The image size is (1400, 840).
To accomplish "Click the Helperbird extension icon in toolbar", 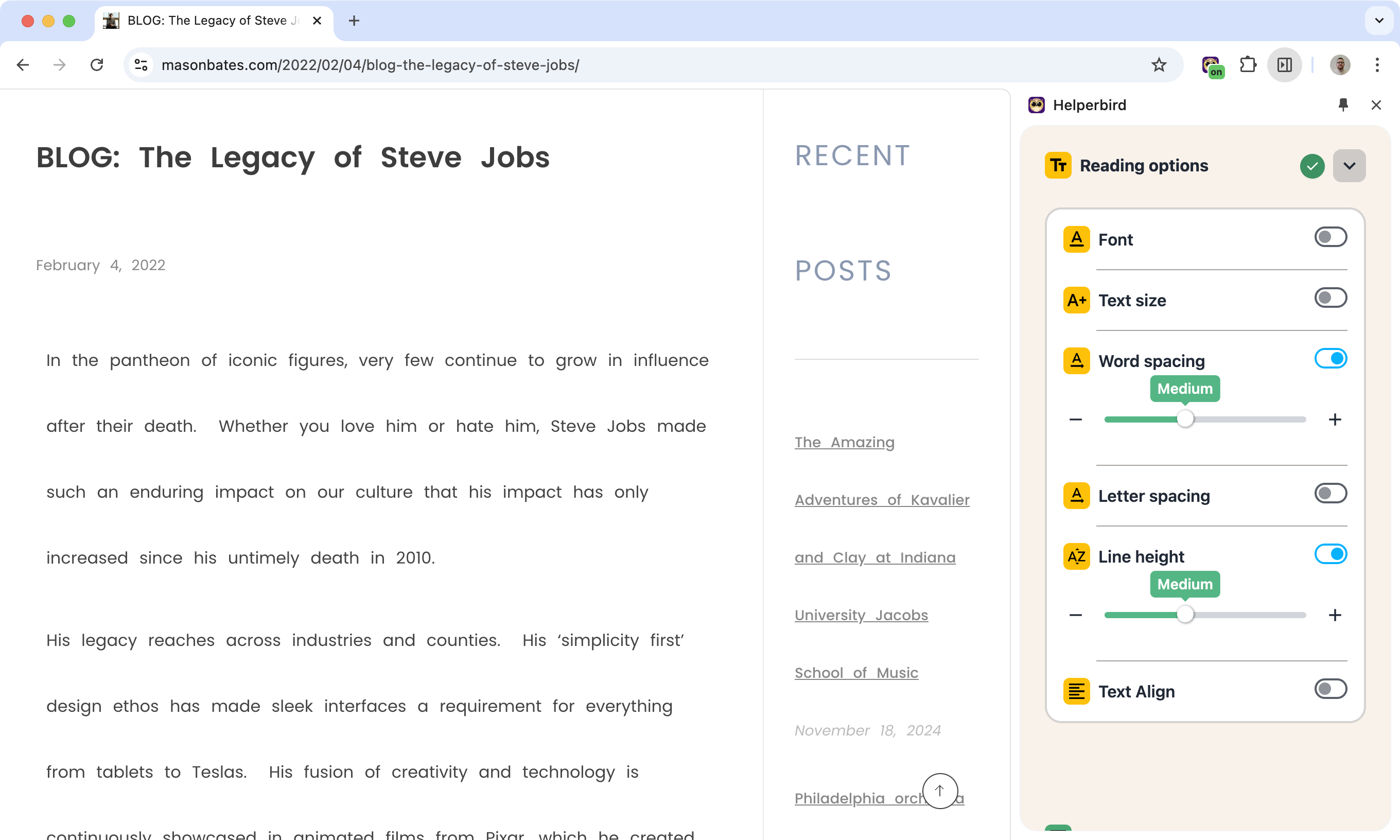I will 1212,65.
